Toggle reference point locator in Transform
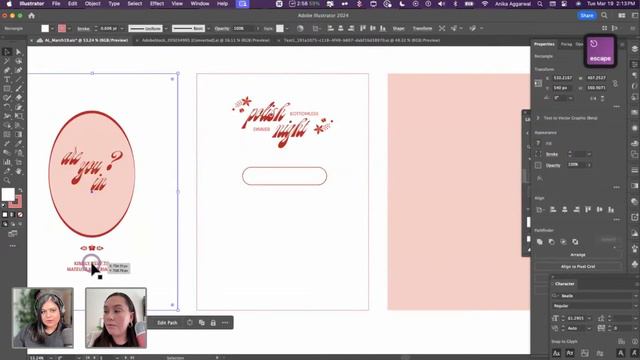 (x=538, y=83)
